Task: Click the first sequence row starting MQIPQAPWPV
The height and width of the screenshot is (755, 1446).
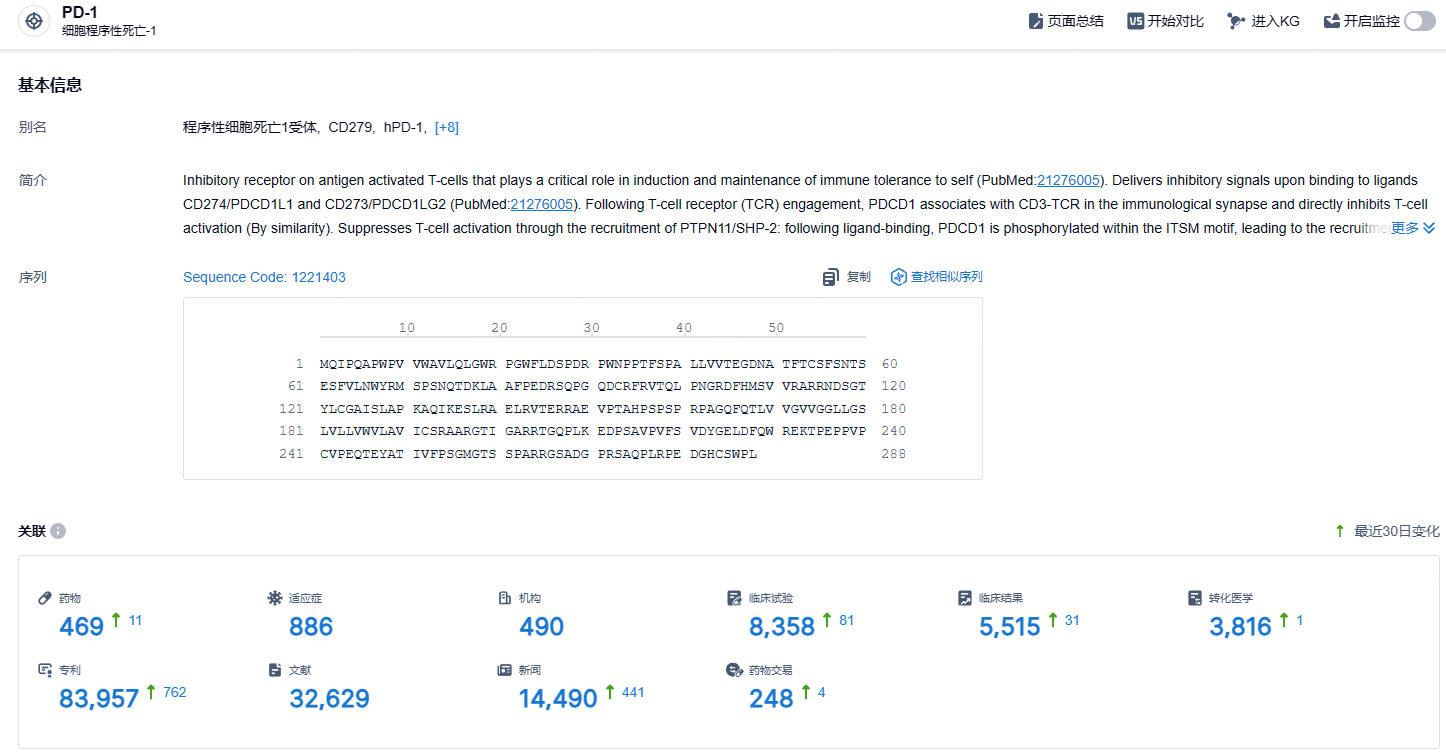Action: 593,364
